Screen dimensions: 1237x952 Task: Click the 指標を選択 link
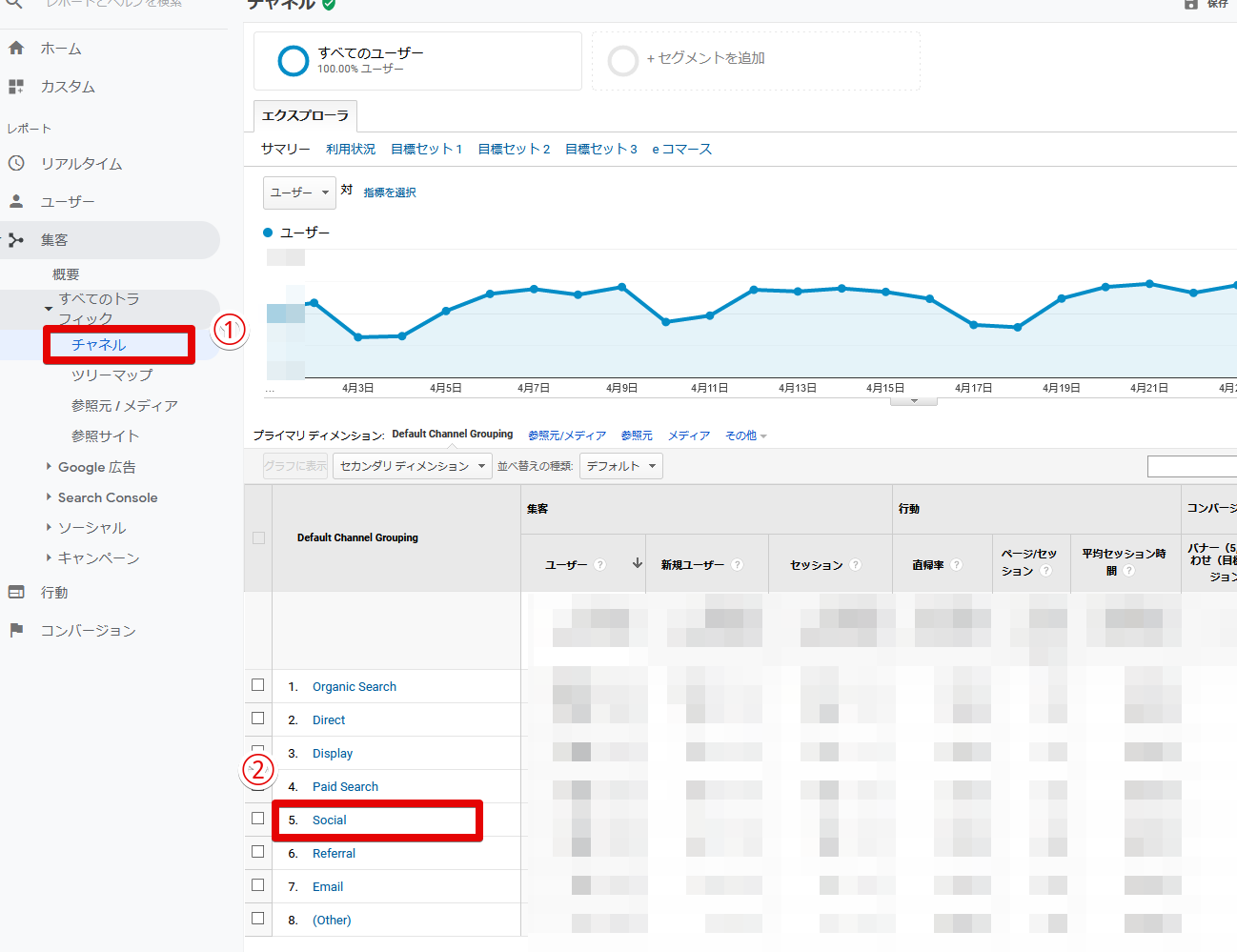click(x=390, y=192)
